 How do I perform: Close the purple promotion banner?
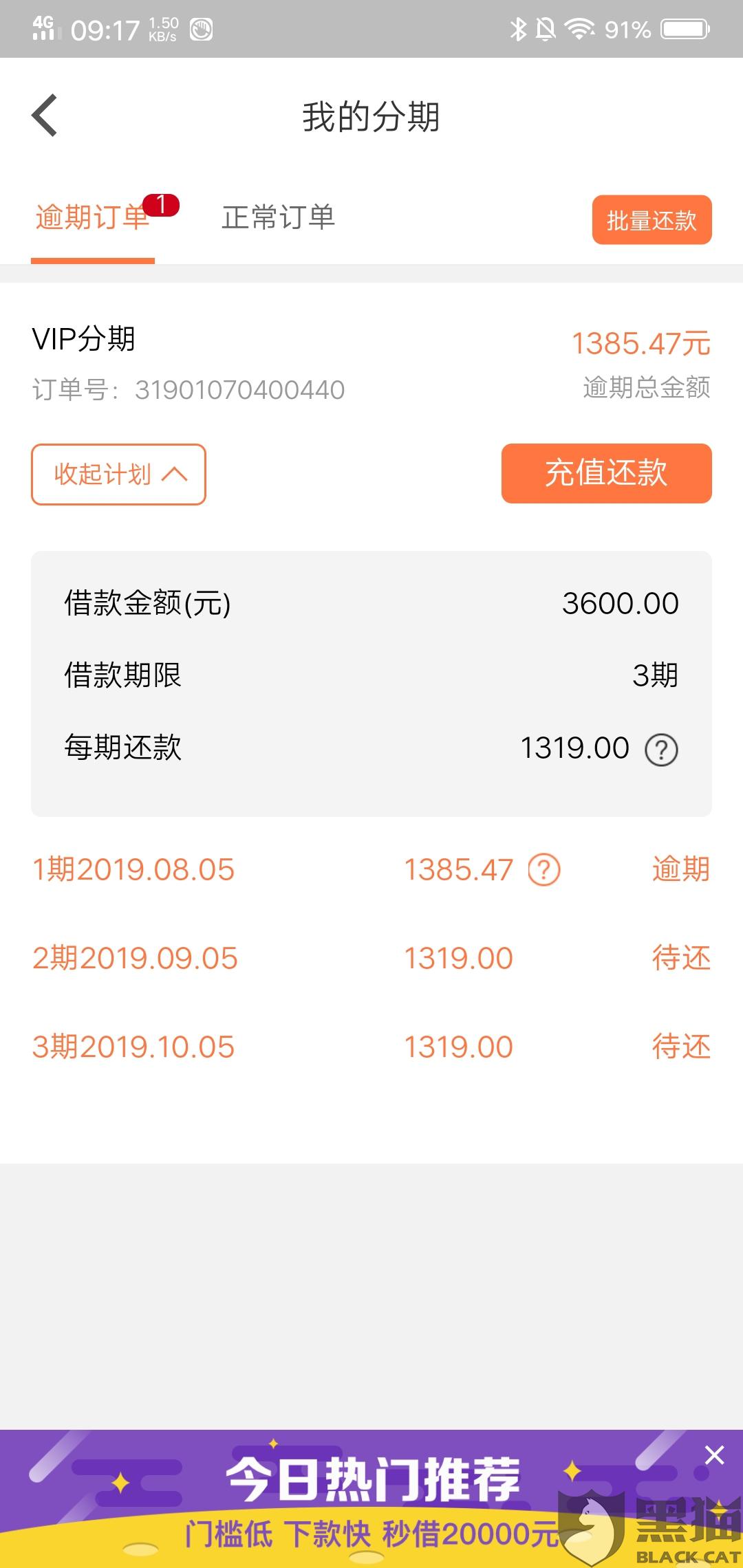tap(714, 1455)
